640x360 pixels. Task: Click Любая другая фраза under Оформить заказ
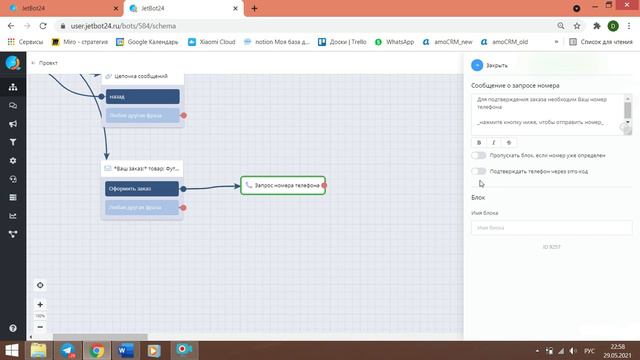coord(142,207)
